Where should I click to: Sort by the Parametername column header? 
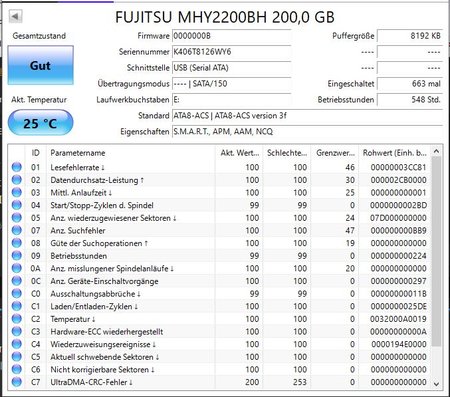tap(131, 153)
